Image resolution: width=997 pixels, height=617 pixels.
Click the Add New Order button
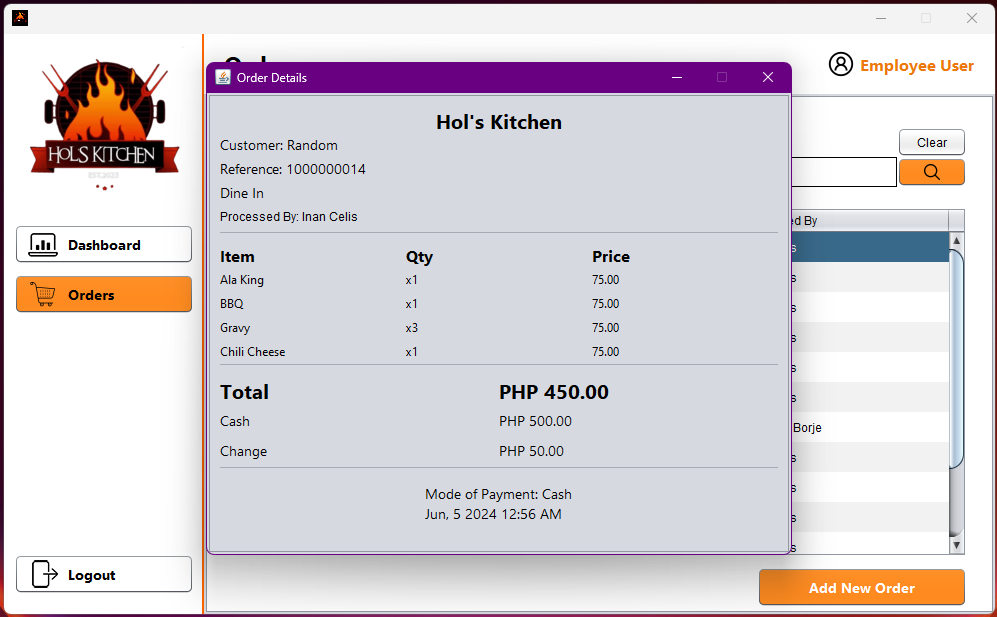tap(861, 588)
